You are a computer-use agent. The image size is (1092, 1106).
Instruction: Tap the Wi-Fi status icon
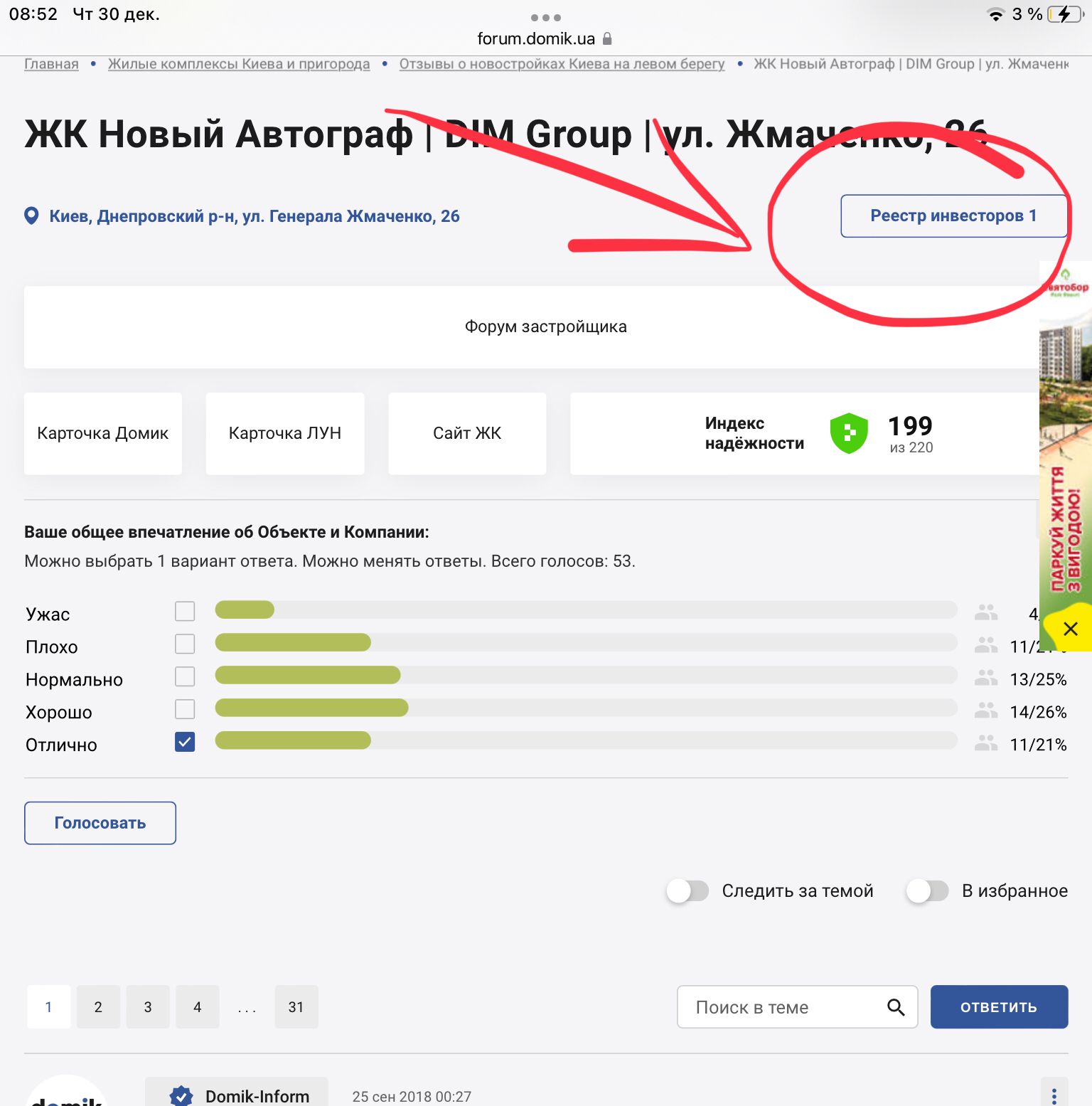tap(996, 14)
